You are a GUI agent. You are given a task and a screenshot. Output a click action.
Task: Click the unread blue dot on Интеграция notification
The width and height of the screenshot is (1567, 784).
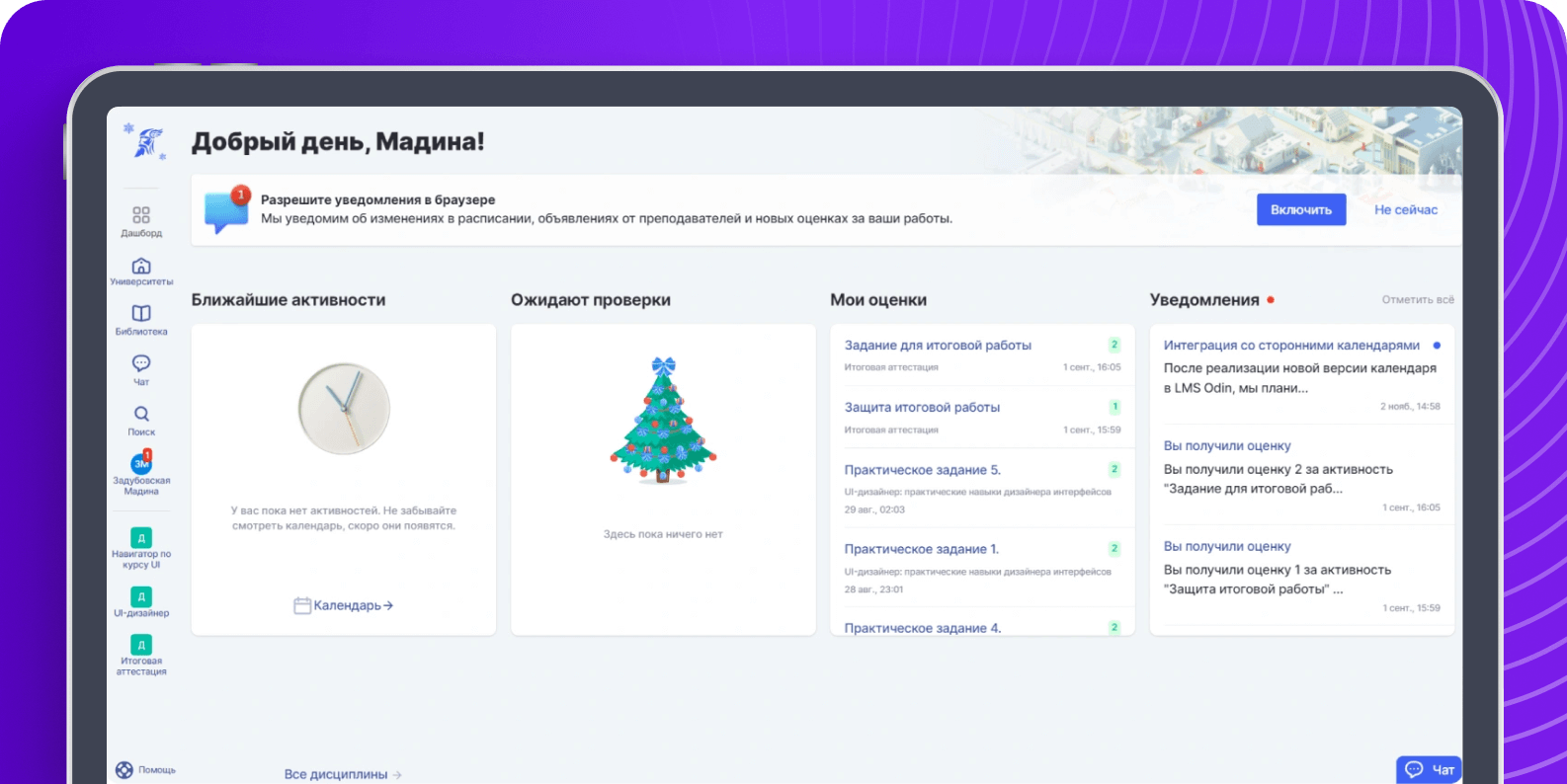click(1437, 346)
